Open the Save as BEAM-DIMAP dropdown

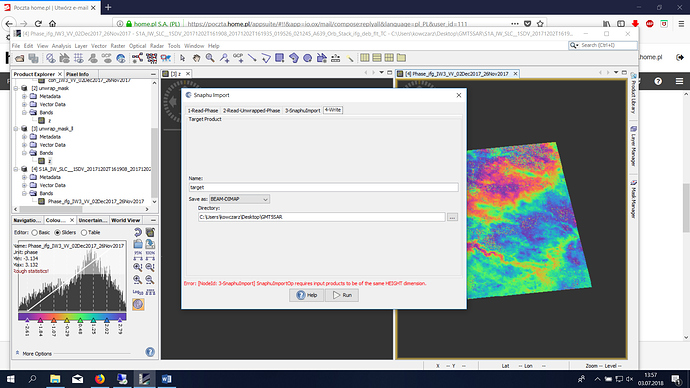pyautogui.click(x=239, y=199)
